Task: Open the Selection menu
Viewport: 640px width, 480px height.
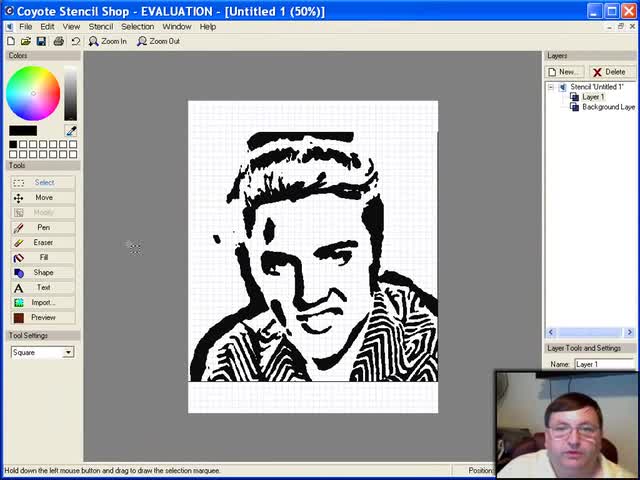Action: click(138, 26)
